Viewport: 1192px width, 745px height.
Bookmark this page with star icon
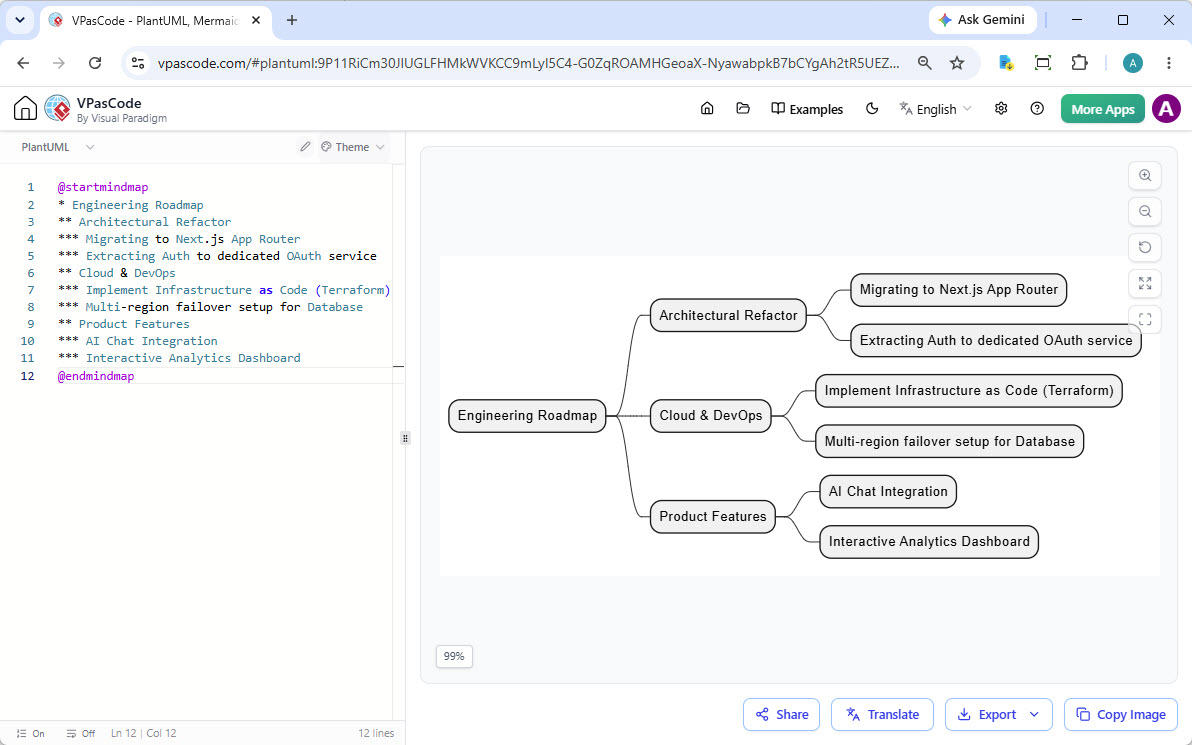coord(956,63)
